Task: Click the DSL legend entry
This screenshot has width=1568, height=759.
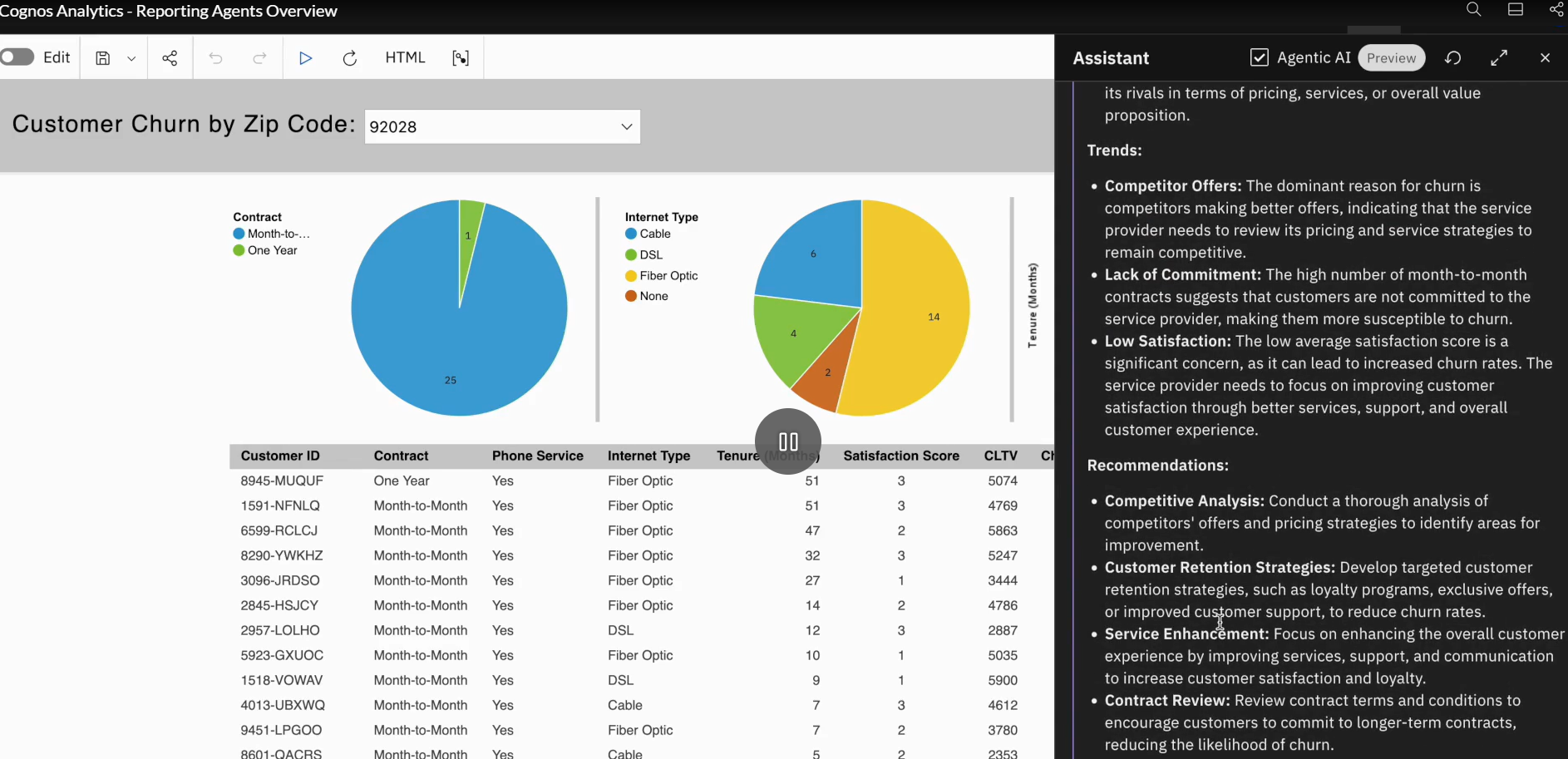Action: point(644,254)
